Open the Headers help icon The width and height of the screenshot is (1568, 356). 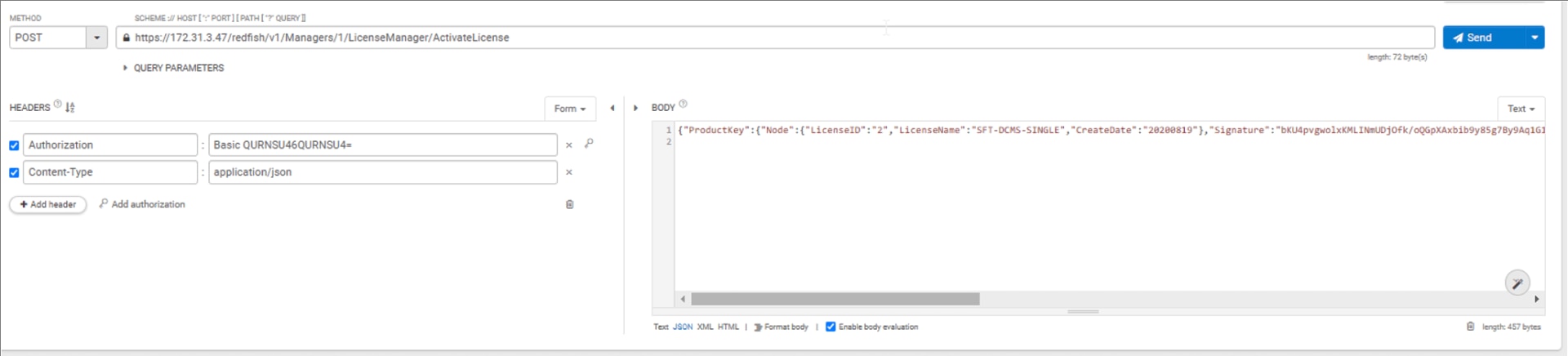(x=57, y=105)
